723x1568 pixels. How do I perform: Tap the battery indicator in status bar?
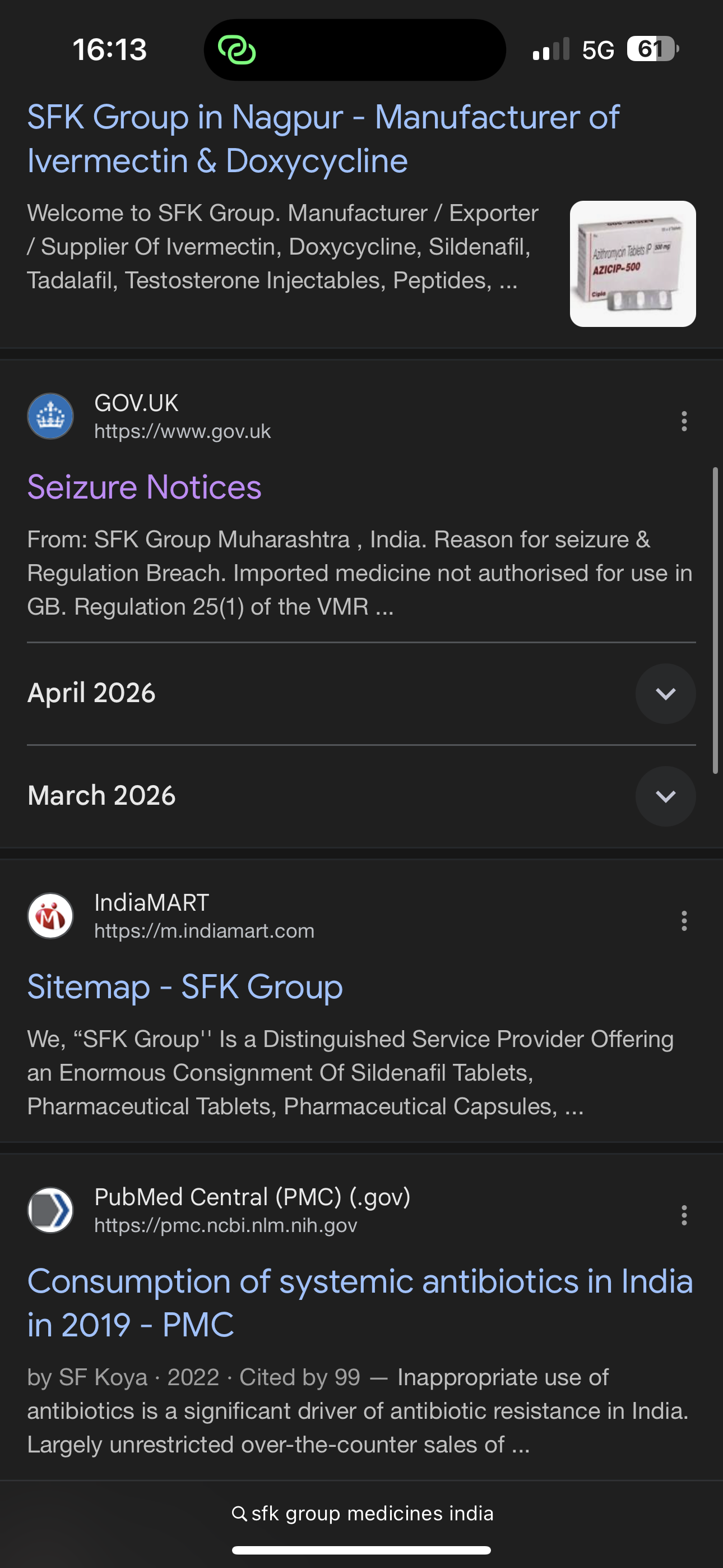[x=652, y=49]
